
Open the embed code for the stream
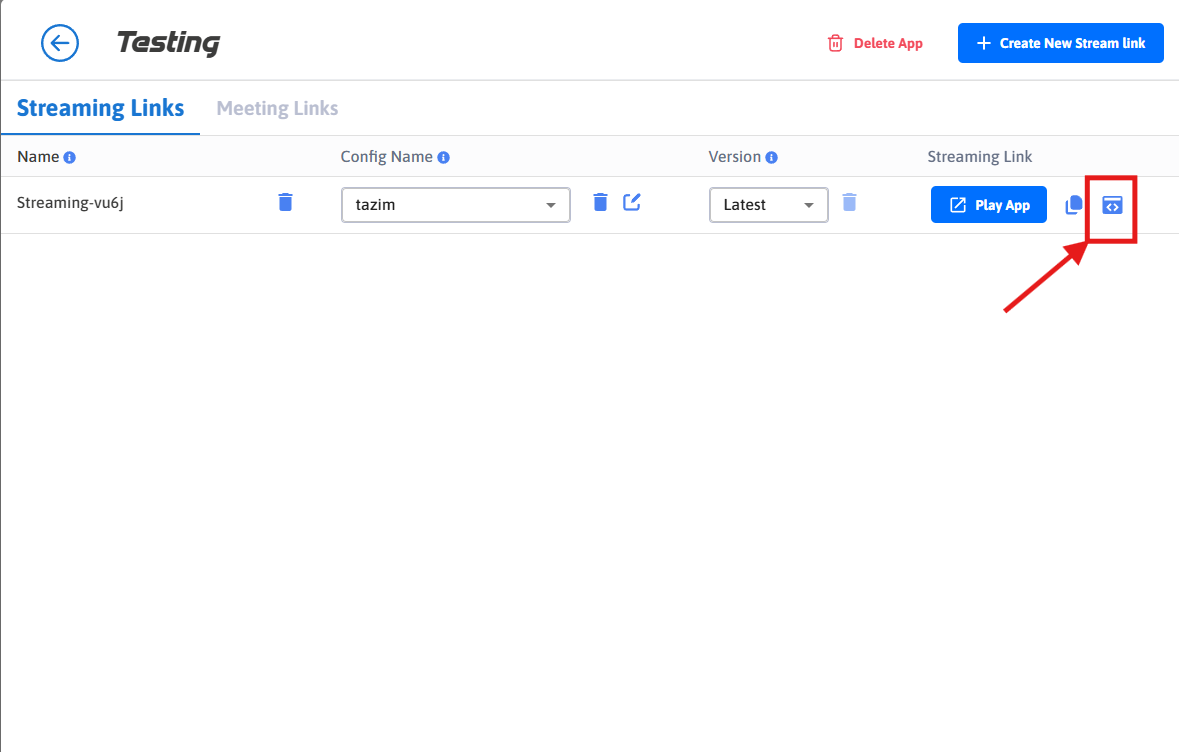tap(1112, 205)
